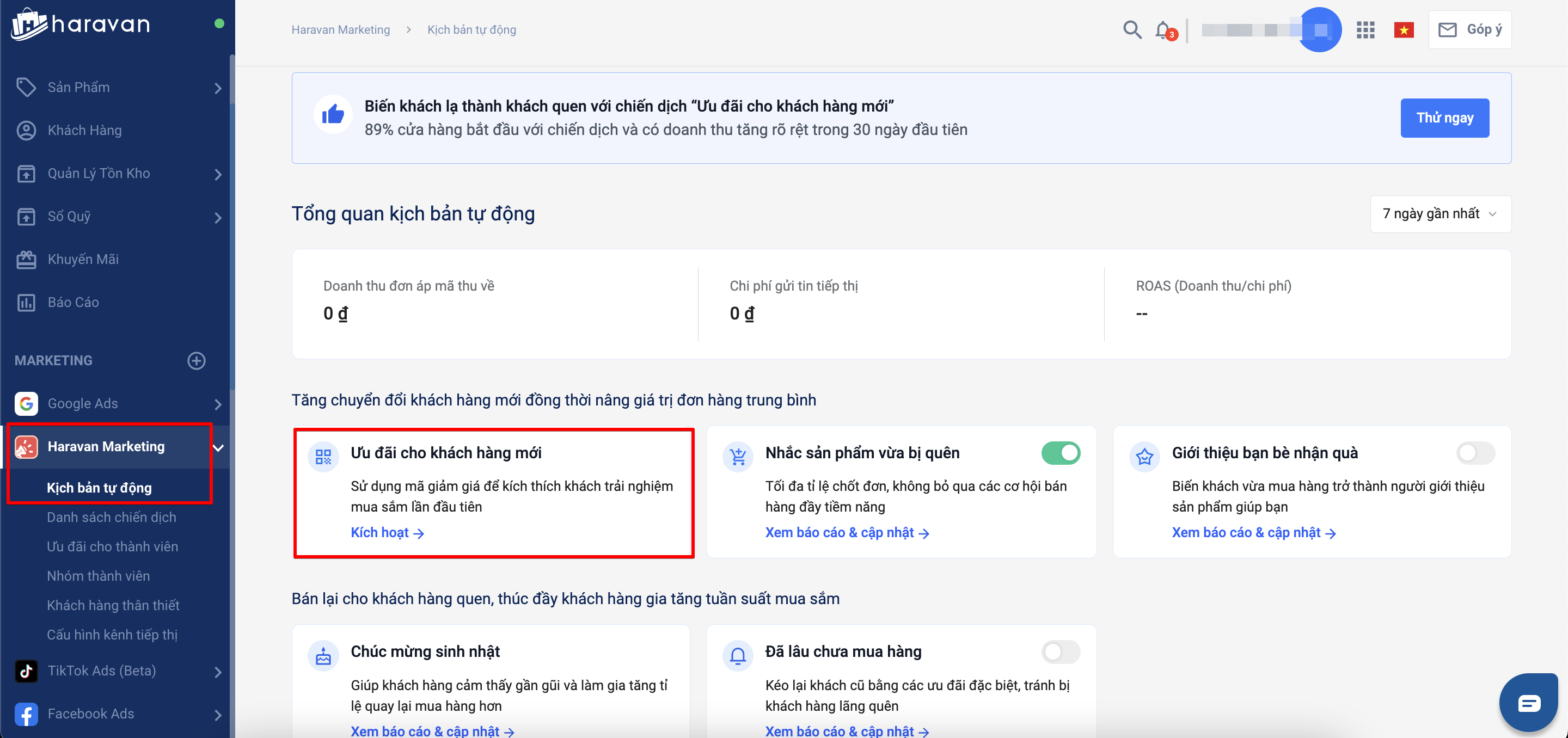1568x738 pixels.
Task: Expand Facebook Ads chevron
Action: pos(218,716)
